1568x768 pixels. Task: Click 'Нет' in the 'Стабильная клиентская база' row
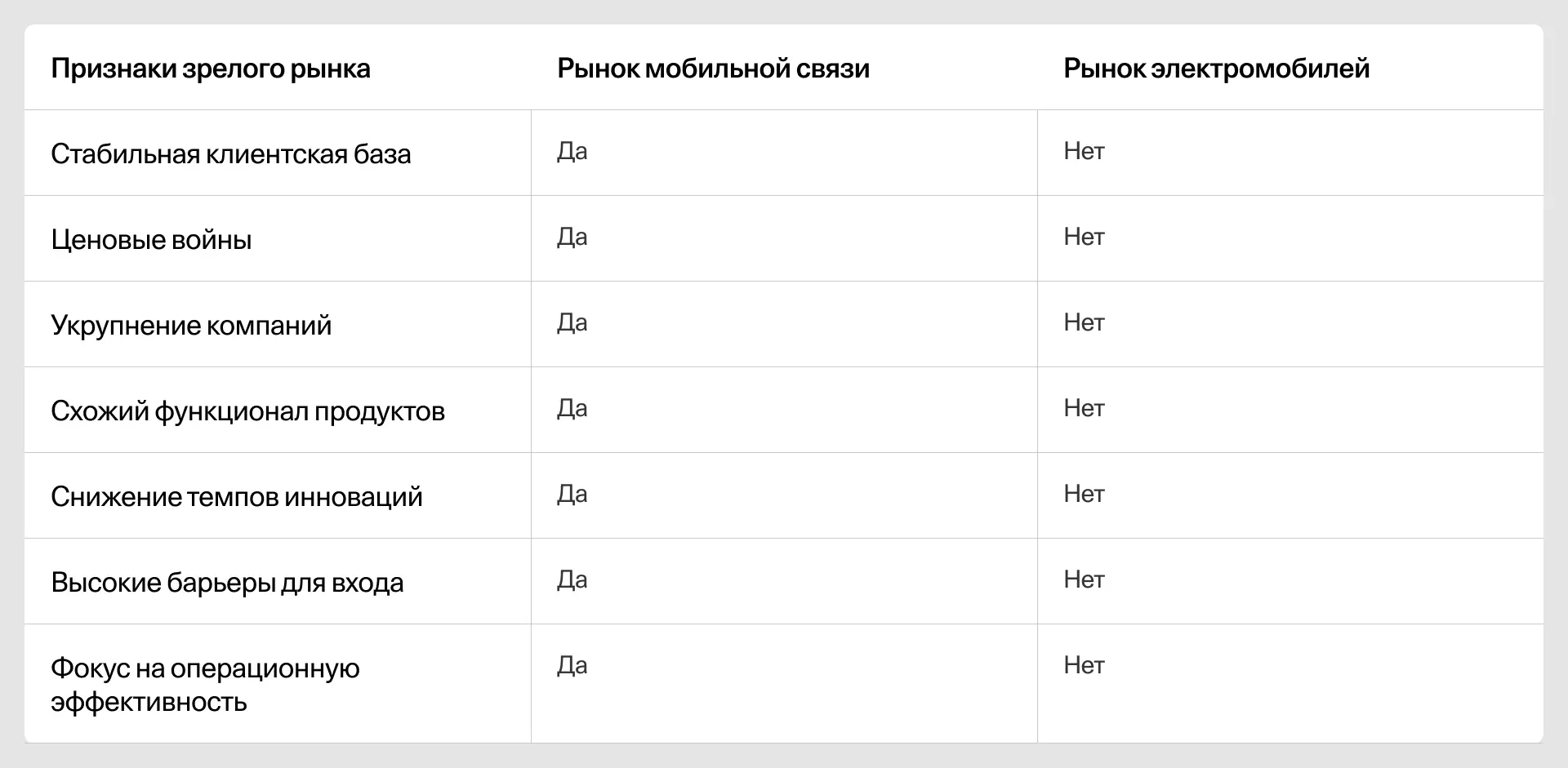pyautogui.click(x=1084, y=152)
